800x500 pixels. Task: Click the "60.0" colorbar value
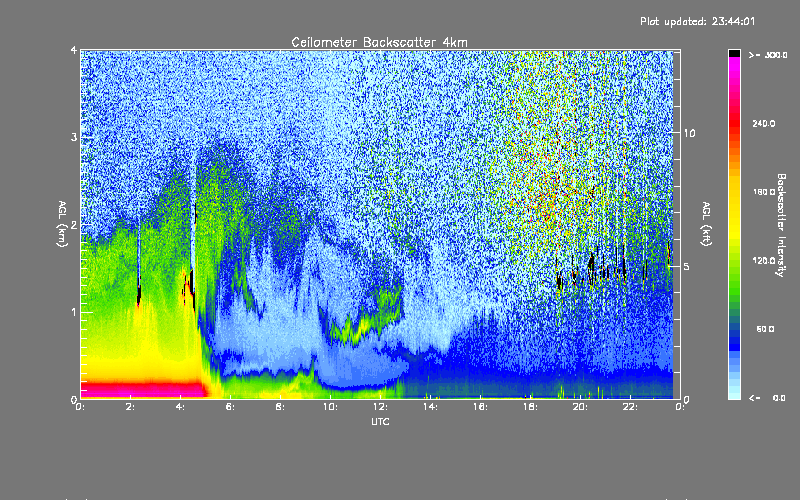pyautogui.click(x=765, y=329)
